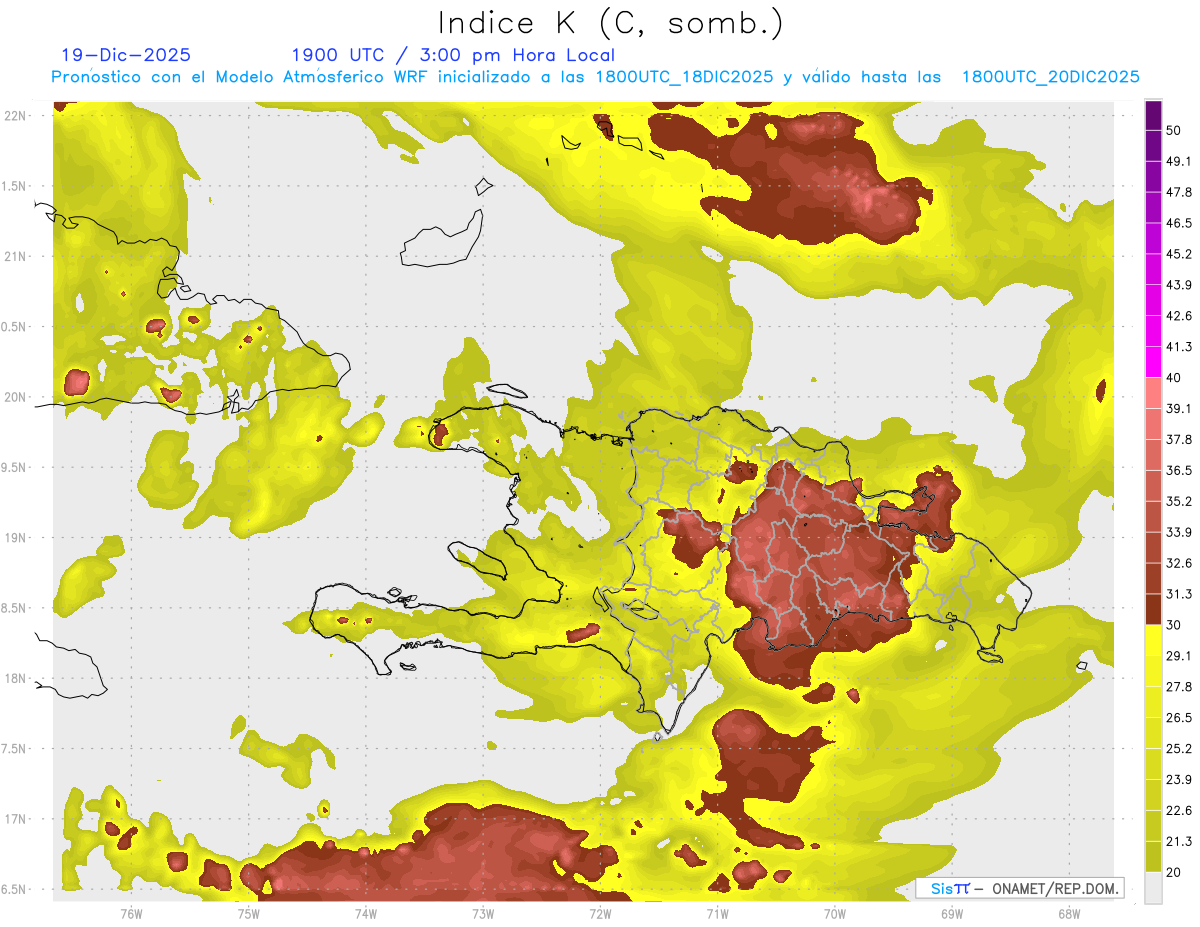Click the time label "1900 UTC / 3:00 pm Hora Local"

click(x=453, y=55)
